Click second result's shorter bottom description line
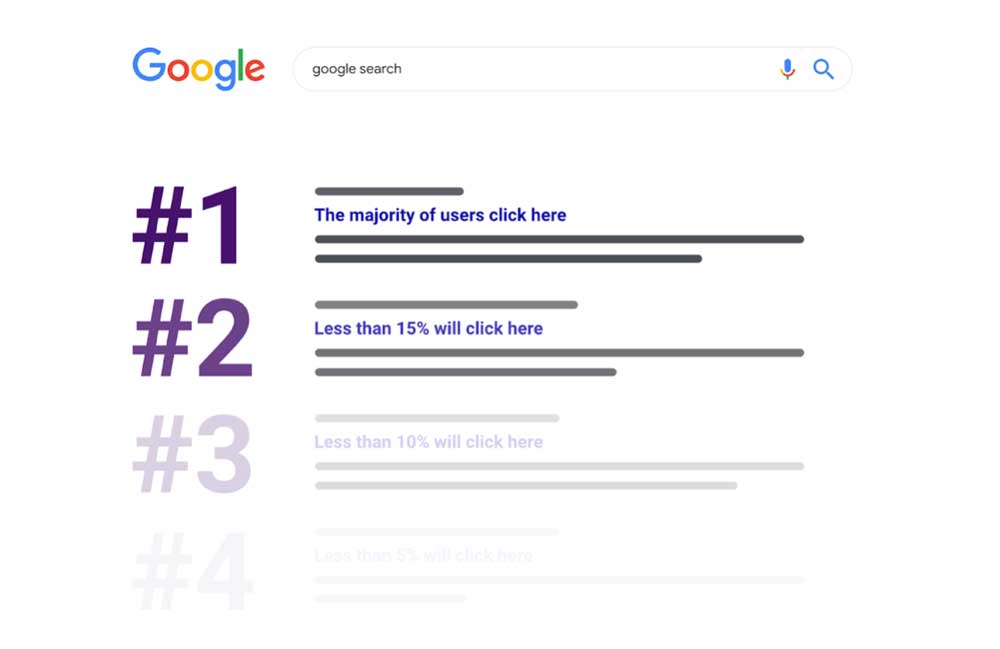 [466, 372]
